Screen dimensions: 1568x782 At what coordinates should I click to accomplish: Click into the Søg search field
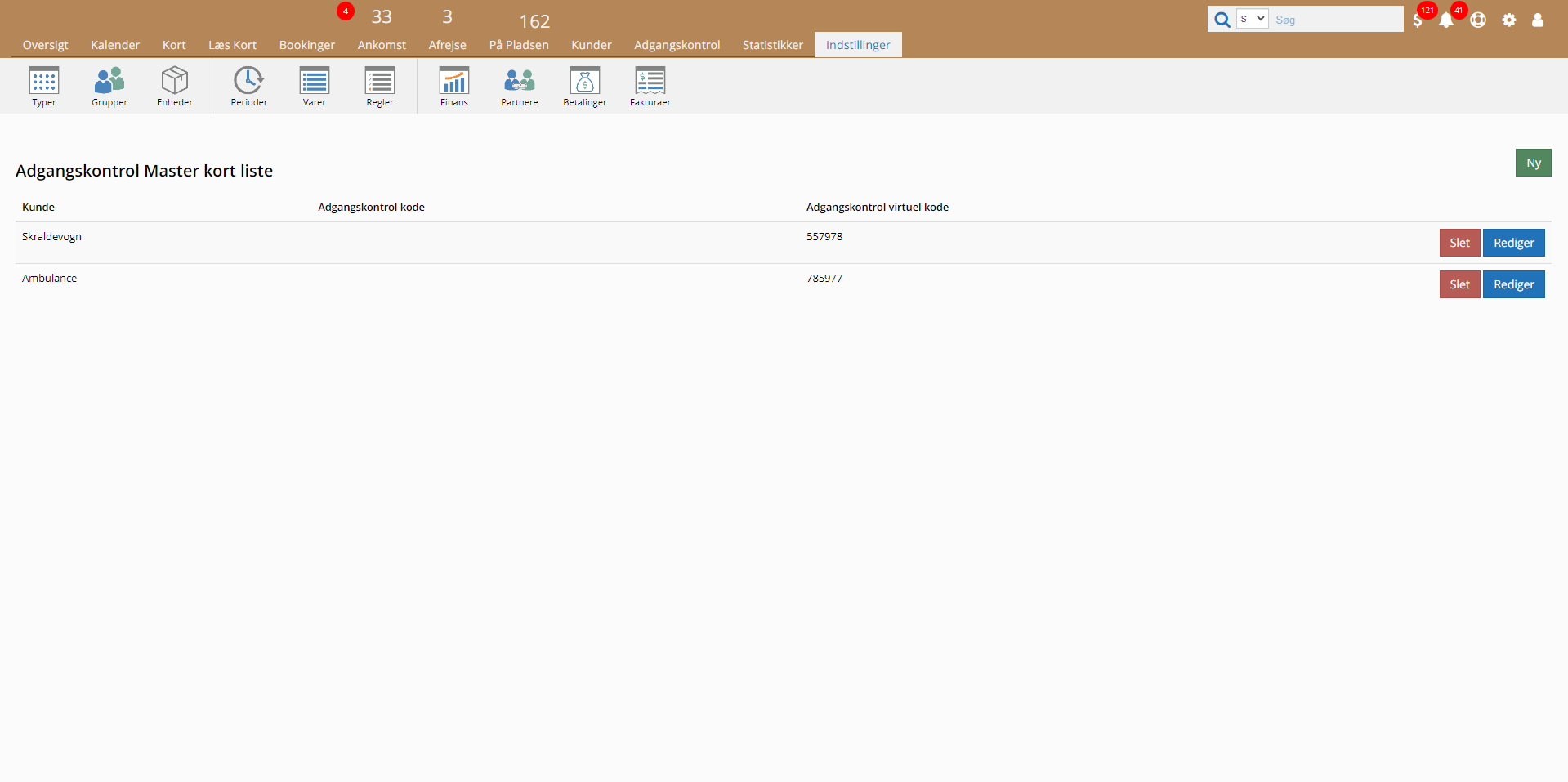point(1336,20)
